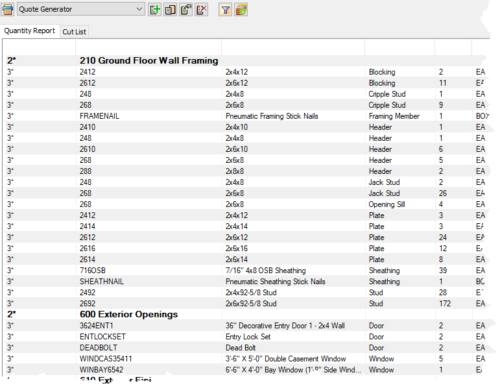Image resolution: width=500 pixels, height=390 pixels.
Task: Click the 2x6x10 description
Action: pos(236,149)
